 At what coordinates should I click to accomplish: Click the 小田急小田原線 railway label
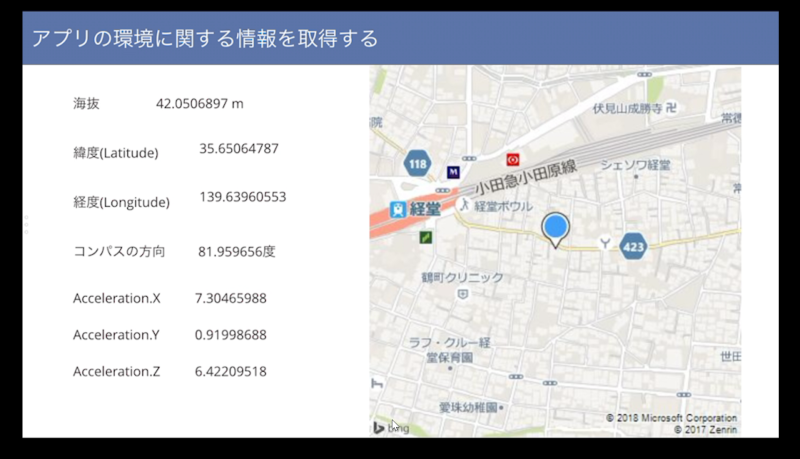pyautogui.click(x=526, y=177)
